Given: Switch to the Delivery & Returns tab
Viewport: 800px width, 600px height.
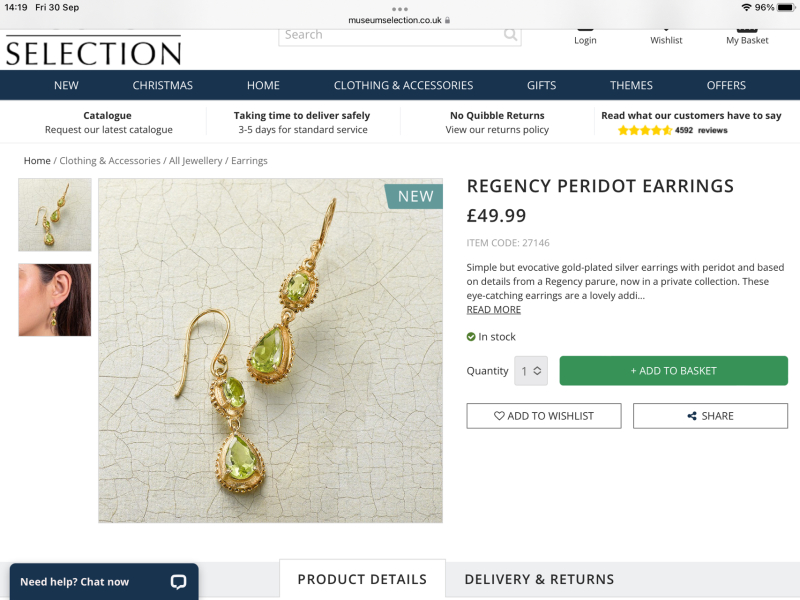Looking at the screenshot, I should (x=538, y=579).
